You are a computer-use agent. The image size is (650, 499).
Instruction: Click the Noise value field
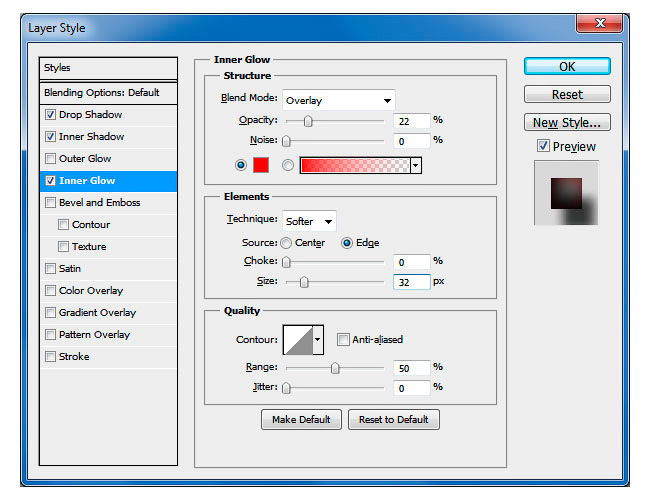tap(412, 141)
